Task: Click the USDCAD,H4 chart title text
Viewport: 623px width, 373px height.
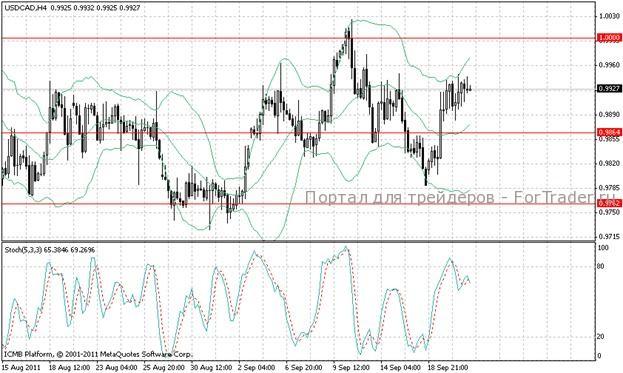Action: coord(26,8)
